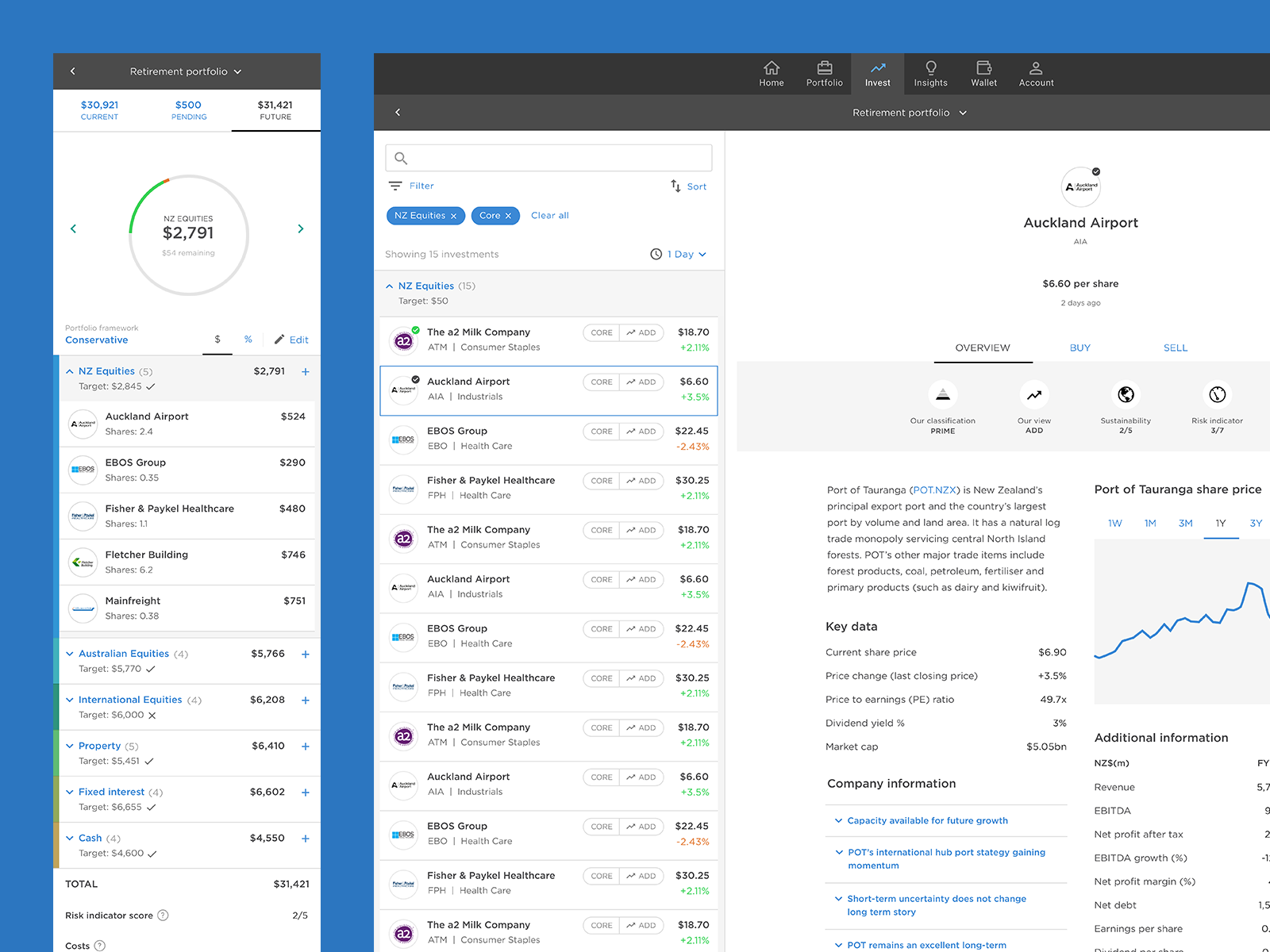The width and height of the screenshot is (1270, 952).
Task: Click inside the investment search field
Action: (548, 158)
